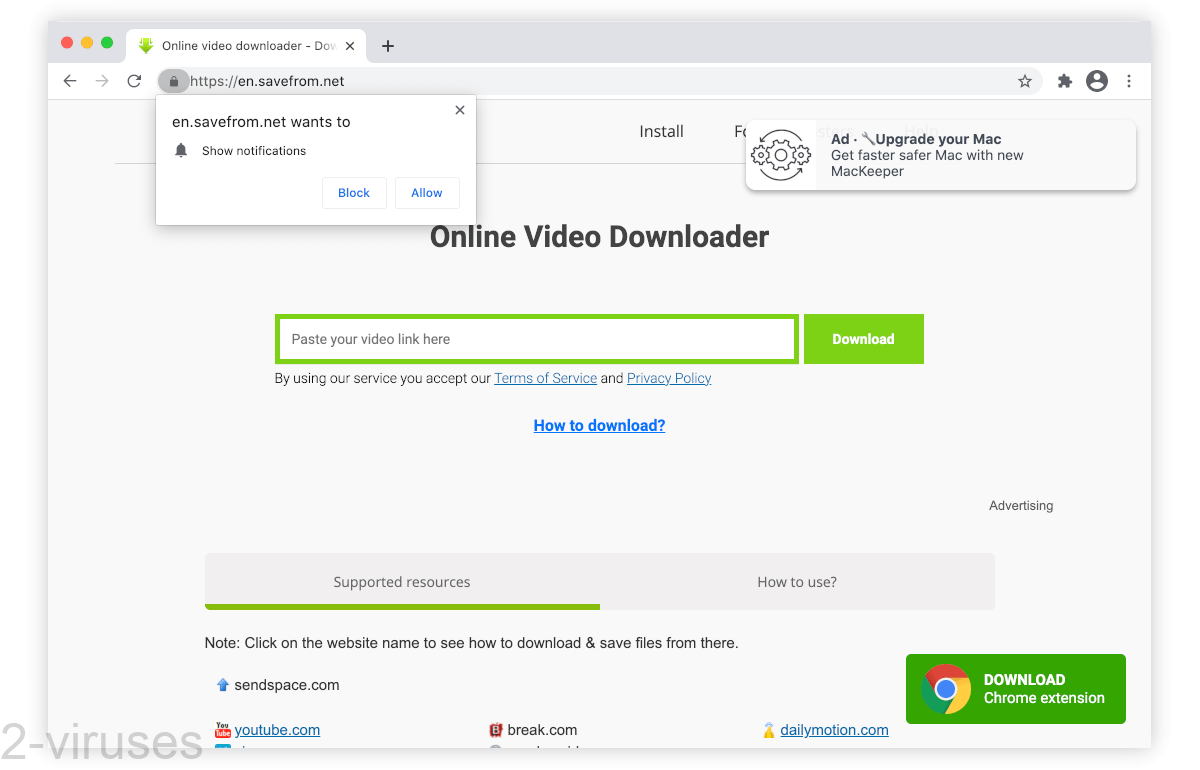Open the Terms of Service link

pos(545,378)
